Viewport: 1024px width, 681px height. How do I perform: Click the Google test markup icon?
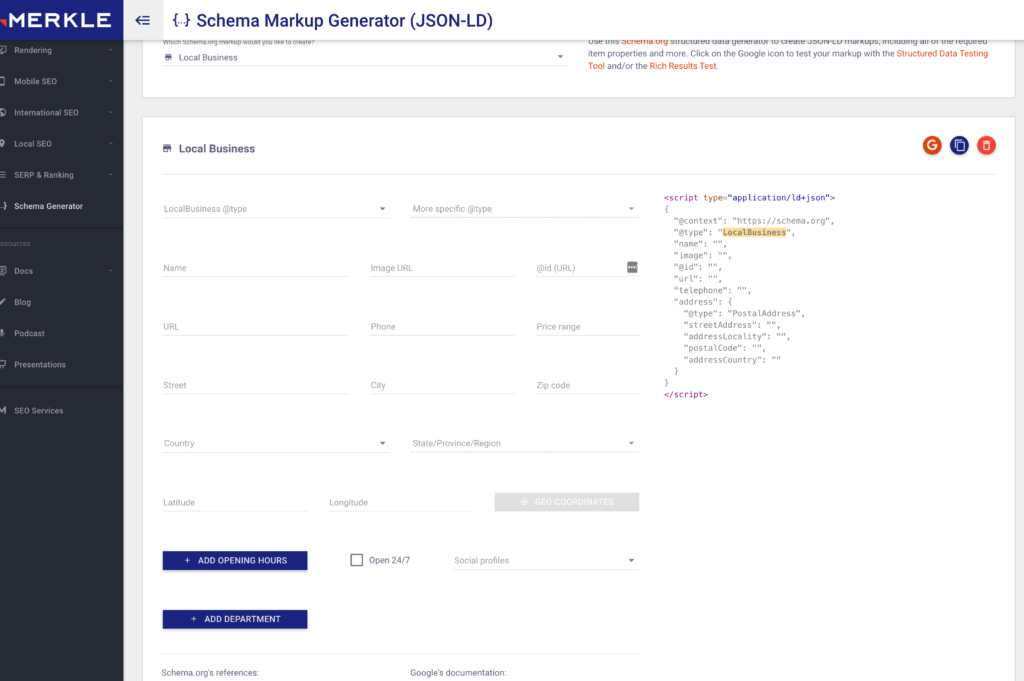(932, 146)
